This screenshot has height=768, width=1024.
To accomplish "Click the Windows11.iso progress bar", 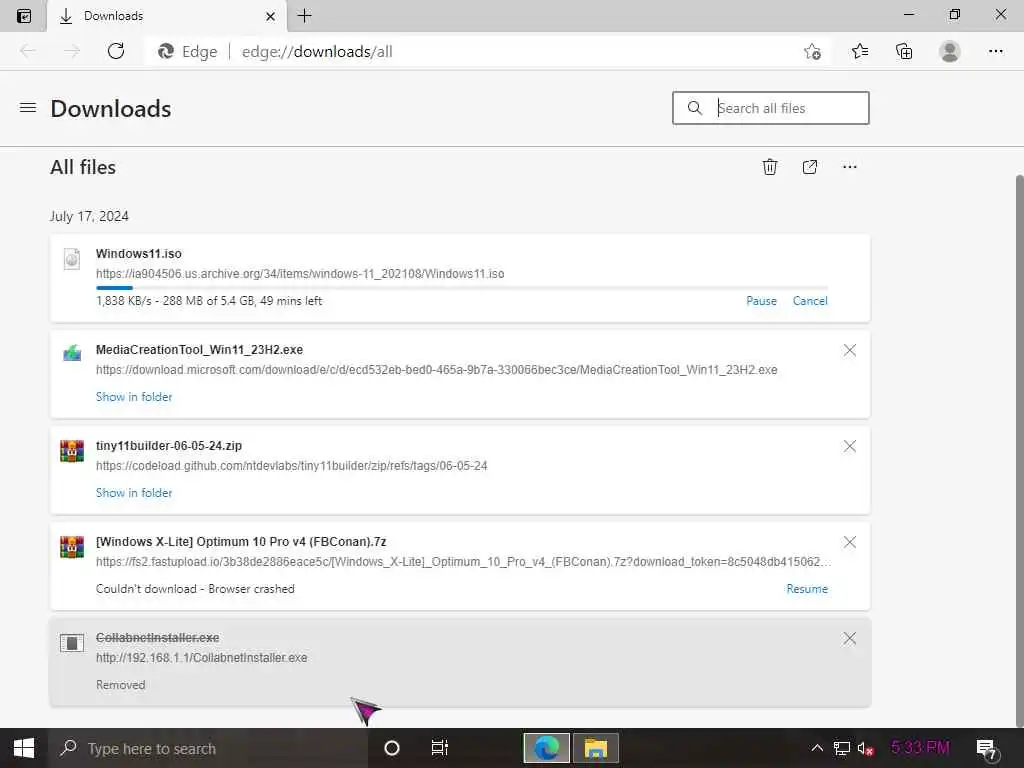I will tap(462, 287).
